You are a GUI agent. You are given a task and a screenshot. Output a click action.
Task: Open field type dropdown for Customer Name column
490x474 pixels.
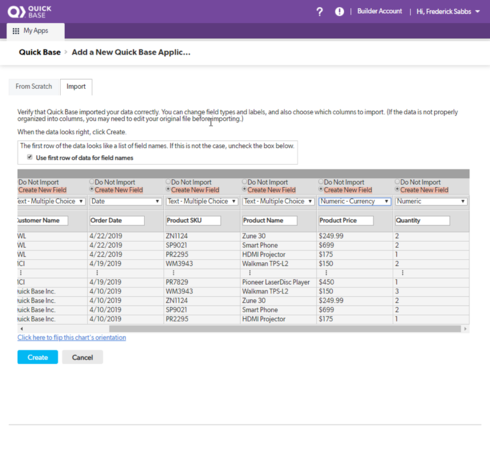tap(51, 201)
